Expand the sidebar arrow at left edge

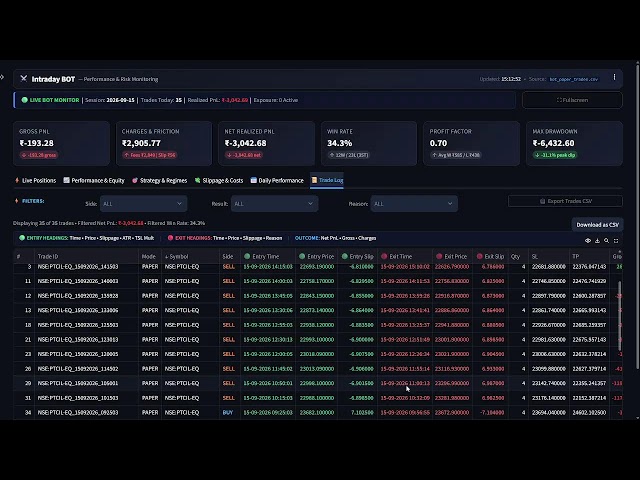[x=2, y=77]
